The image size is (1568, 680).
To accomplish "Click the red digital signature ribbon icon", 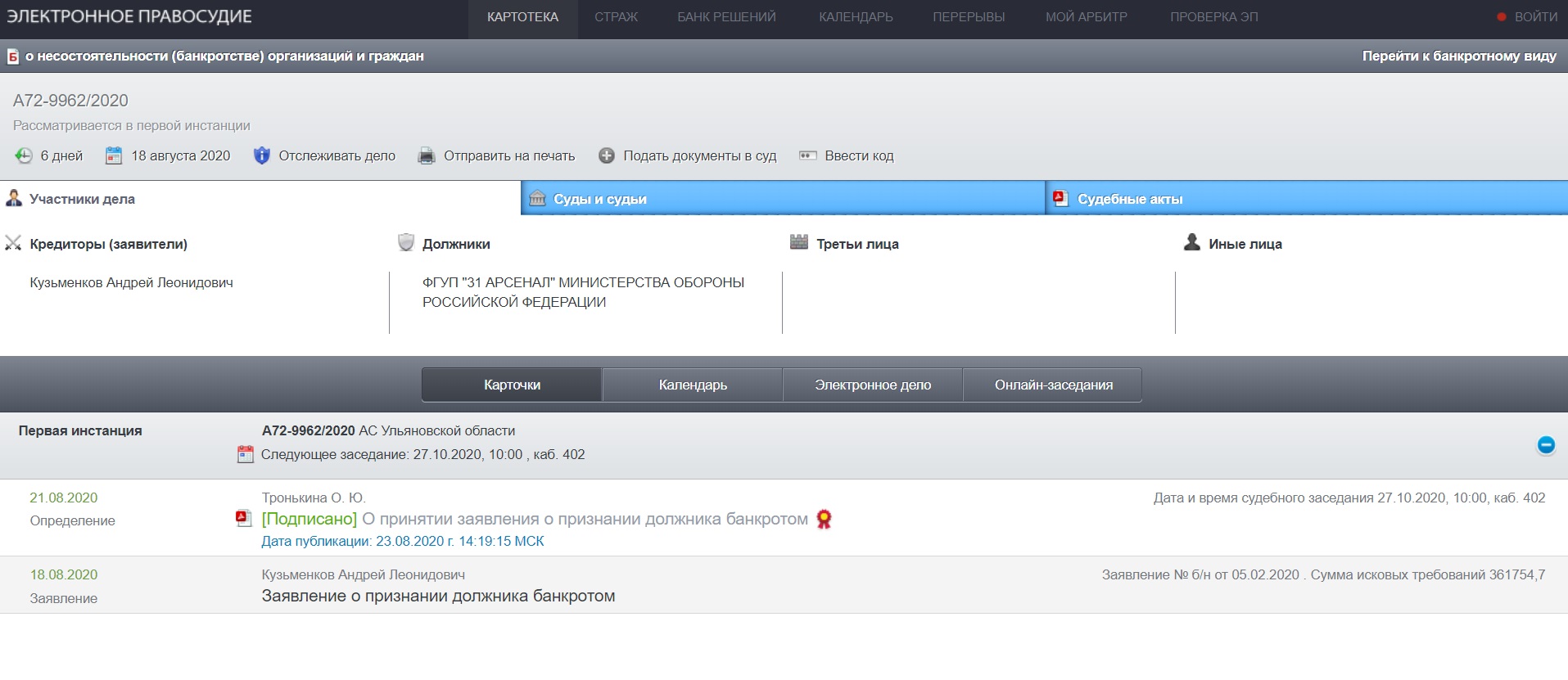I will (x=824, y=519).
